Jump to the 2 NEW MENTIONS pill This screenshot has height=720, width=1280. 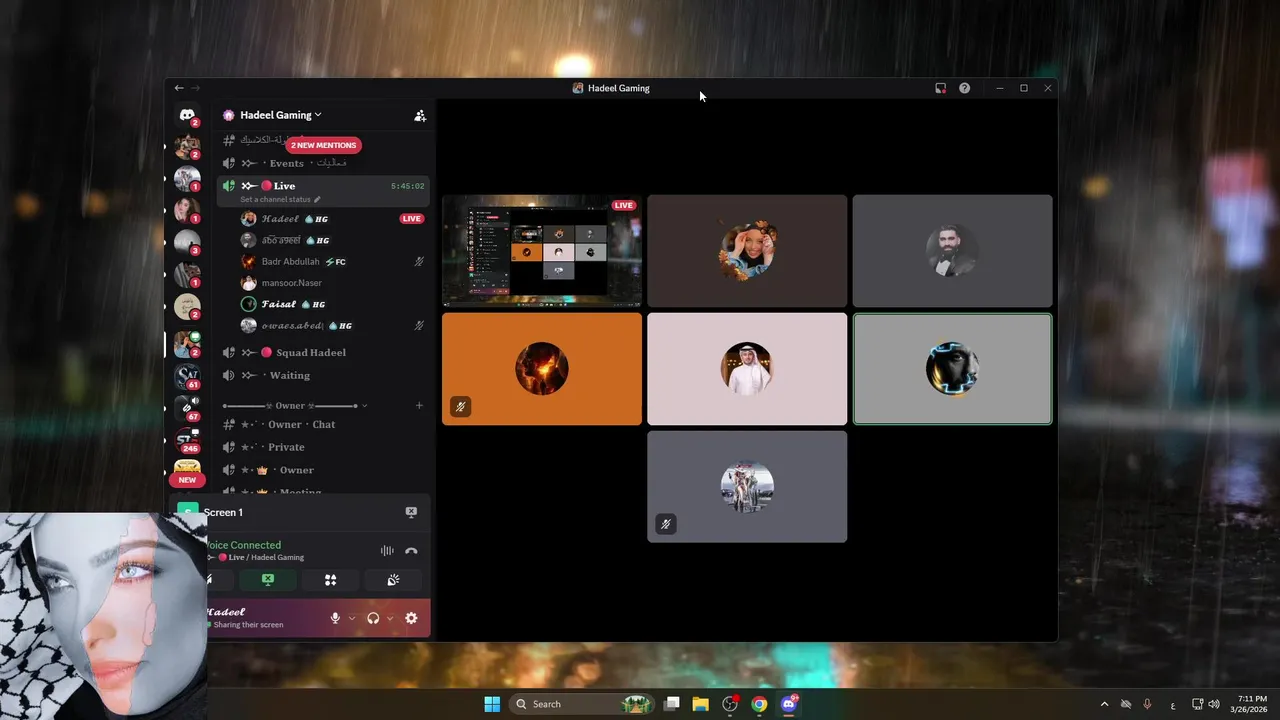(323, 145)
